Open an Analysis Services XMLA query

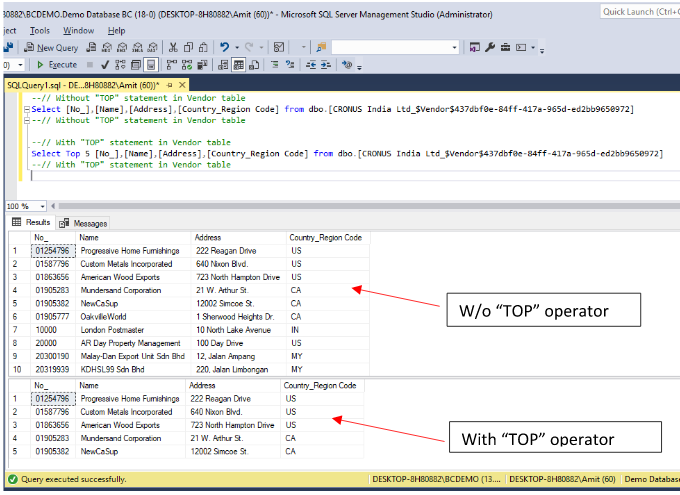pos(137,47)
